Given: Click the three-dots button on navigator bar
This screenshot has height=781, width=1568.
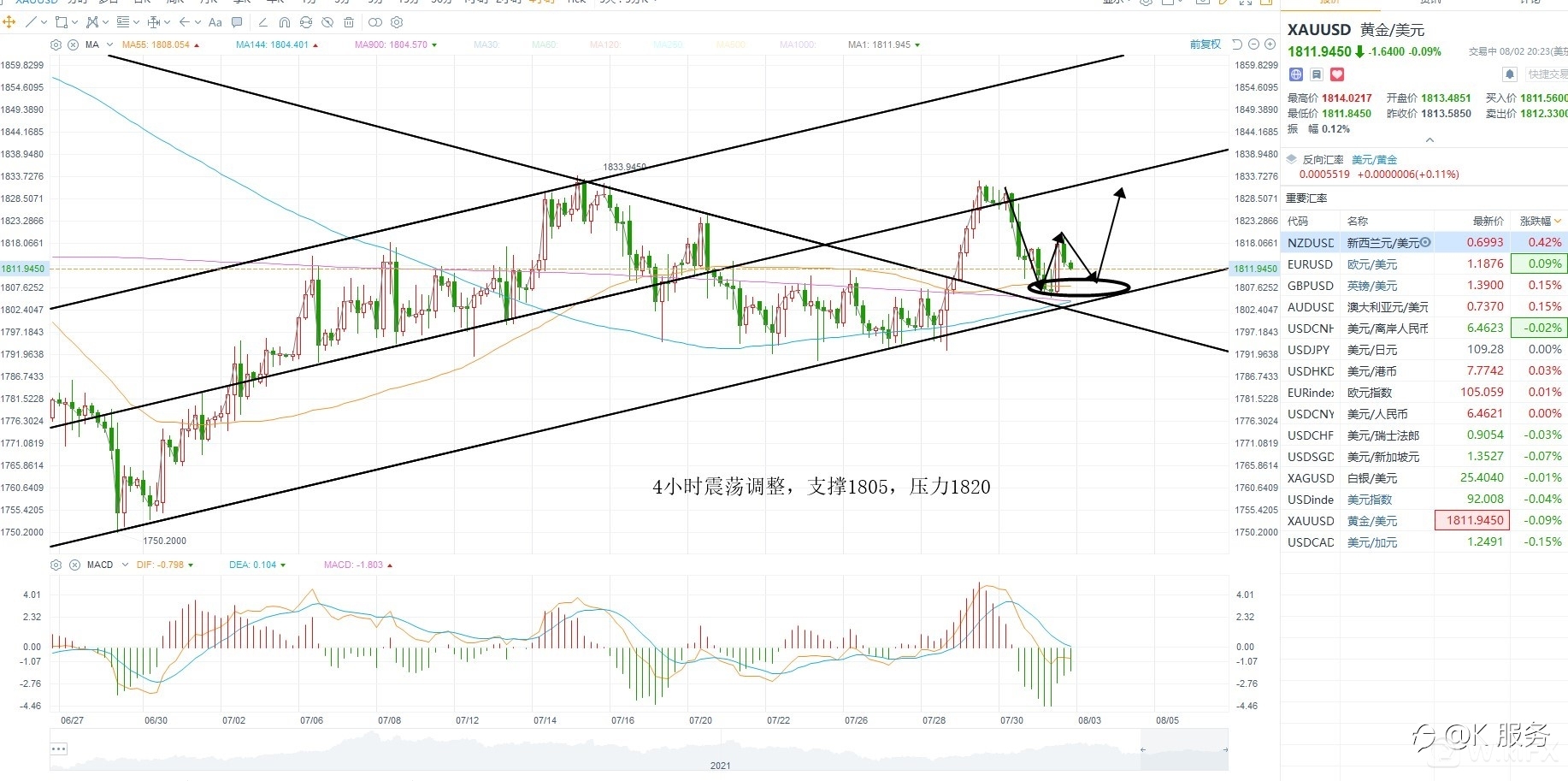Looking at the screenshot, I should tap(58, 749).
